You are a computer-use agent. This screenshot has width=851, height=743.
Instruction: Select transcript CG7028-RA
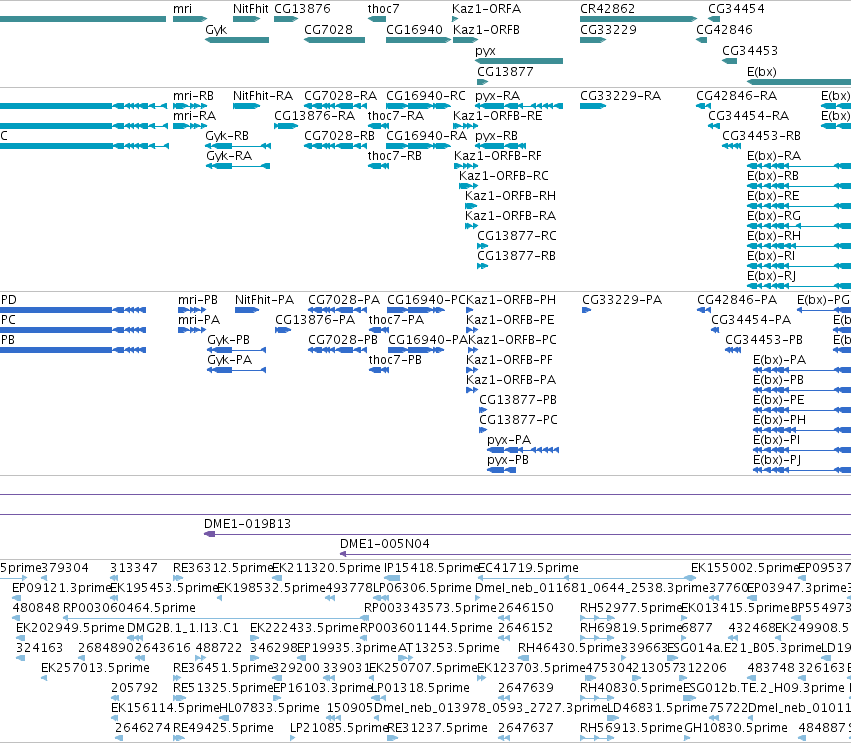coord(335,106)
